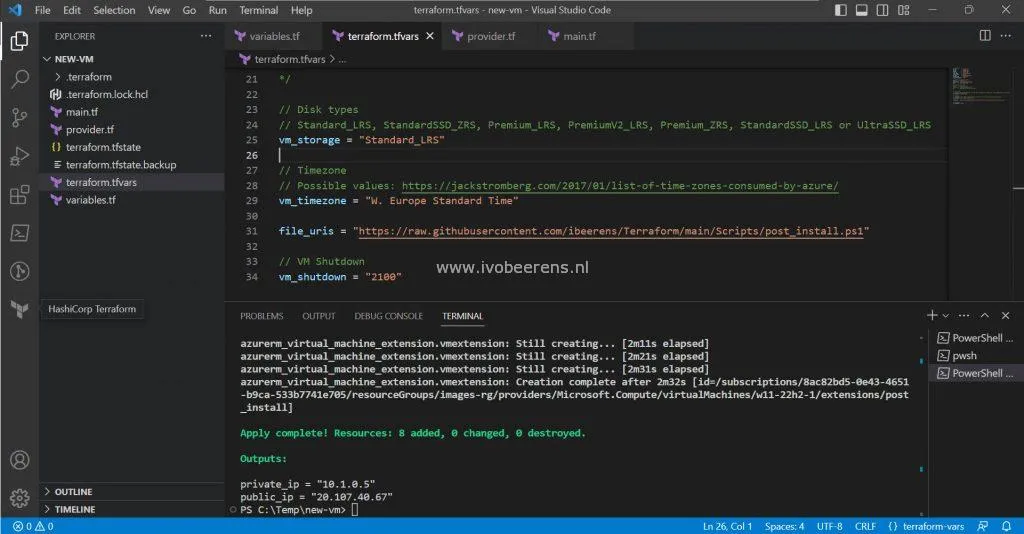Viewport: 1024px width, 534px height.
Task: Maximize the terminal panel with the chevron
Action: (985, 315)
